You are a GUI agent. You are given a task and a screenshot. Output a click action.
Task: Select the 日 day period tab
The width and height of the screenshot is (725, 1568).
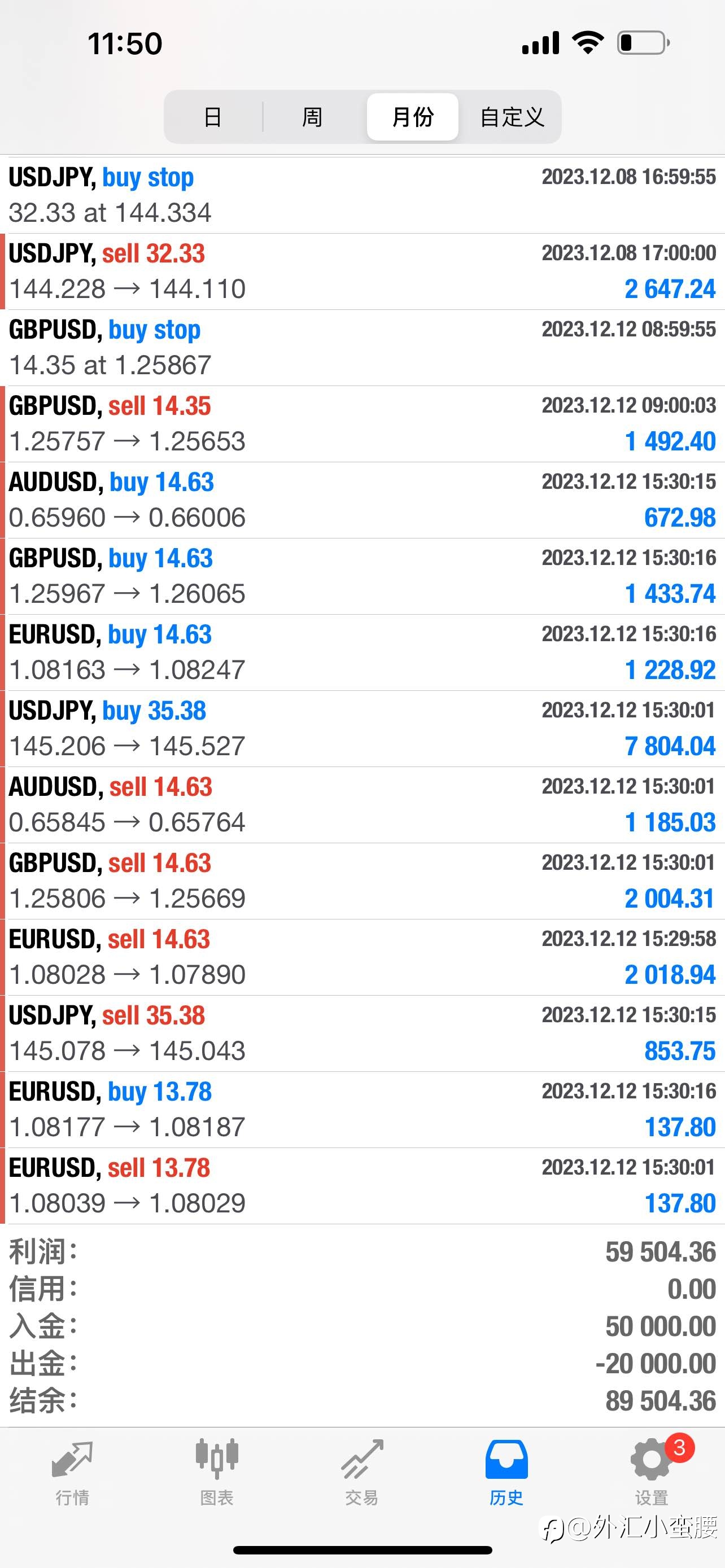pos(213,117)
